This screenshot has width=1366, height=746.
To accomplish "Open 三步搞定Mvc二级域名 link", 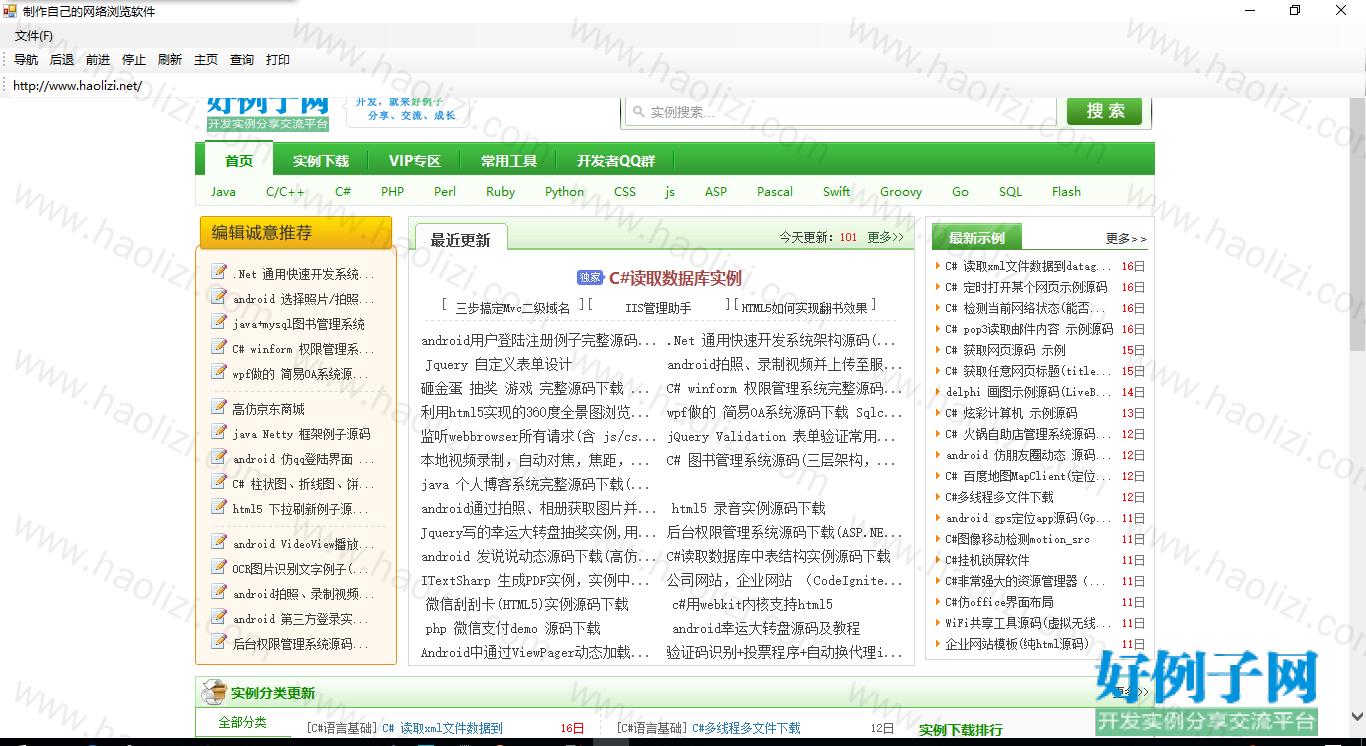I will (x=512, y=308).
